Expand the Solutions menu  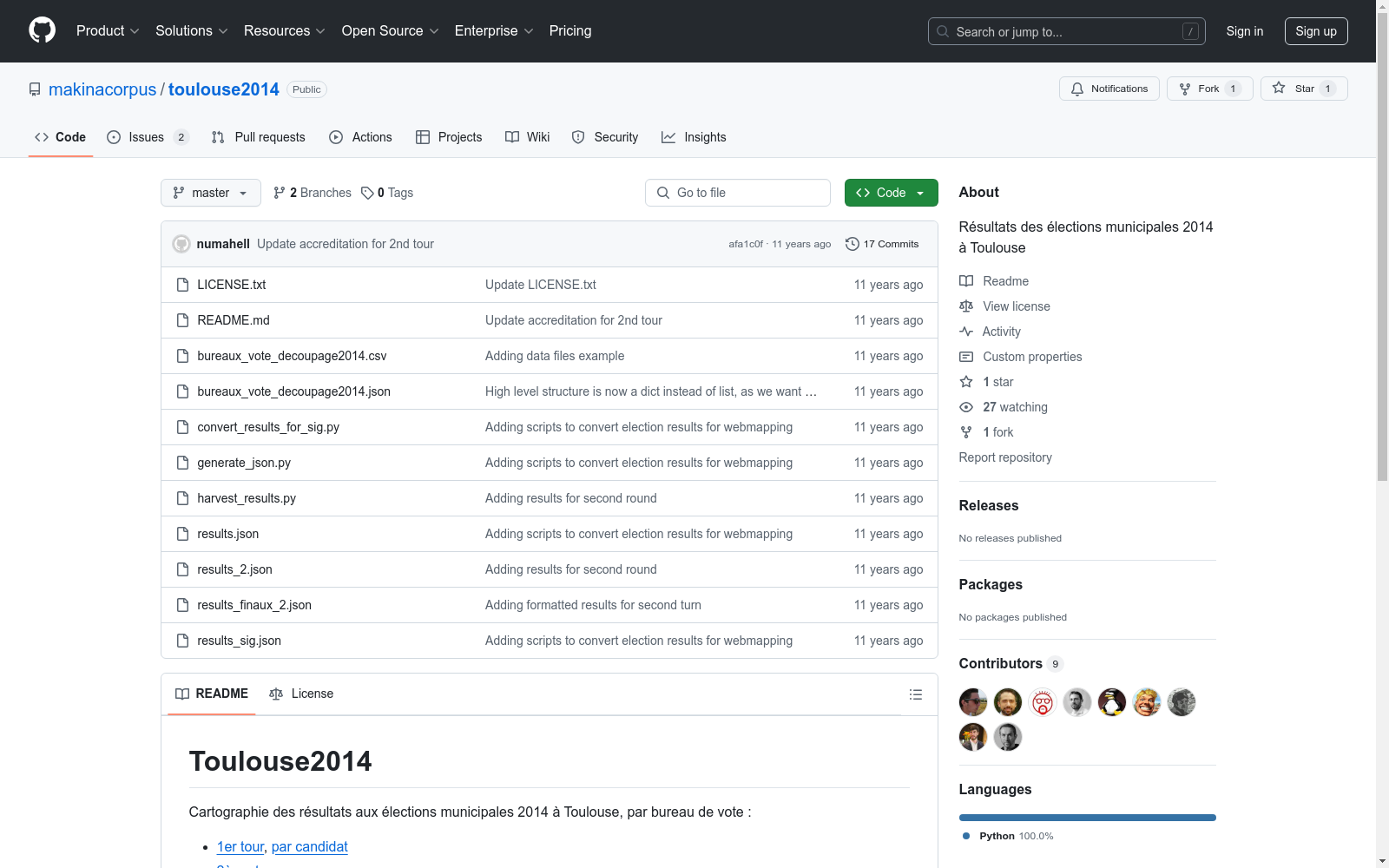192,31
